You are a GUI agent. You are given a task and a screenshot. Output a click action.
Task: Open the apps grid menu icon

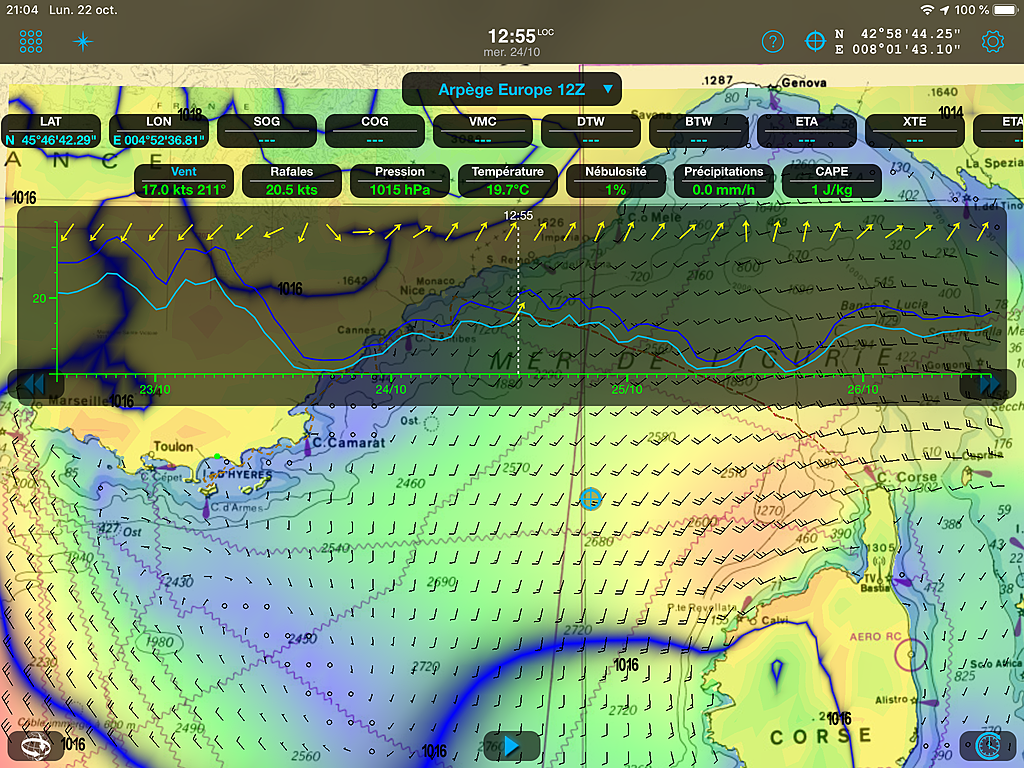pyautogui.click(x=31, y=42)
